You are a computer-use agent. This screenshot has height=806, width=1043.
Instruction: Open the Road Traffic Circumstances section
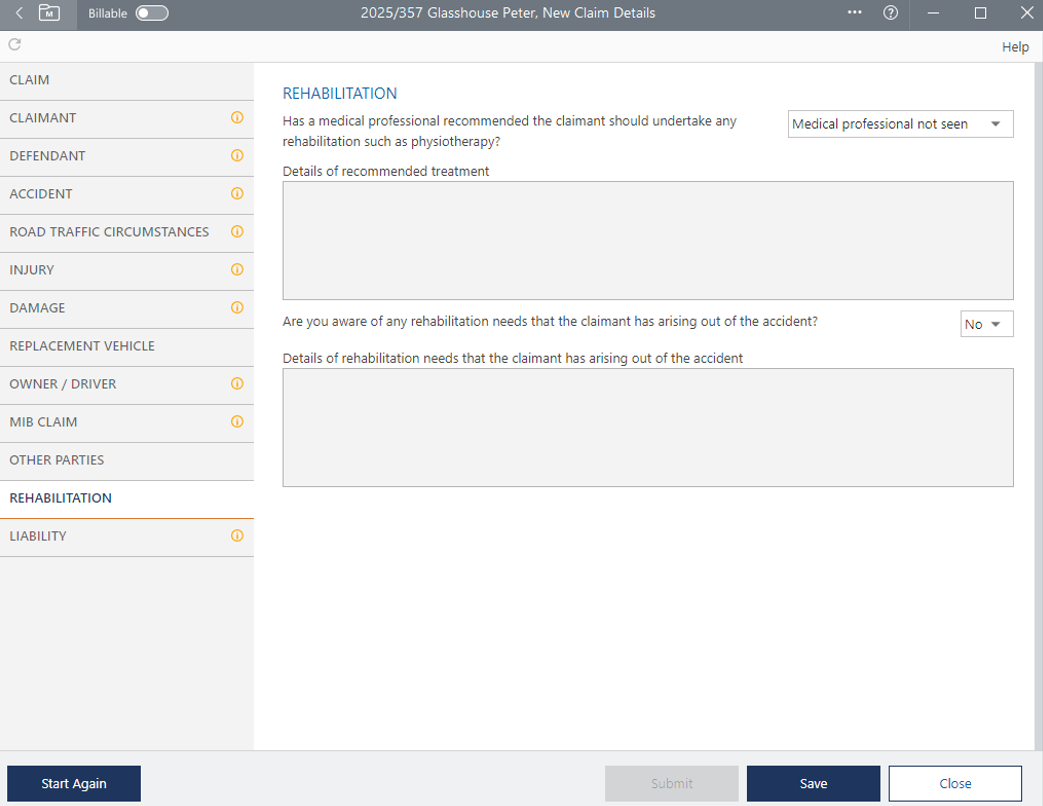[x=109, y=232]
